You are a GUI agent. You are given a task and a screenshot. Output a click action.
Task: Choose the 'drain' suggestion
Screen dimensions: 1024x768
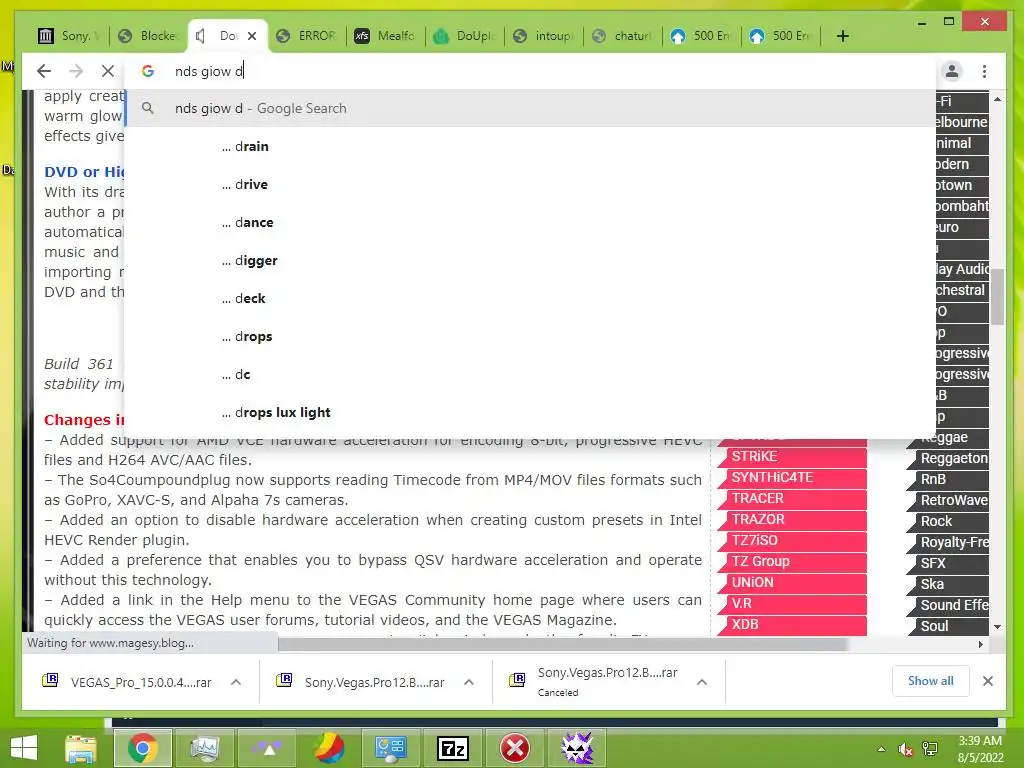pyautogui.click(x=529, y=146)
